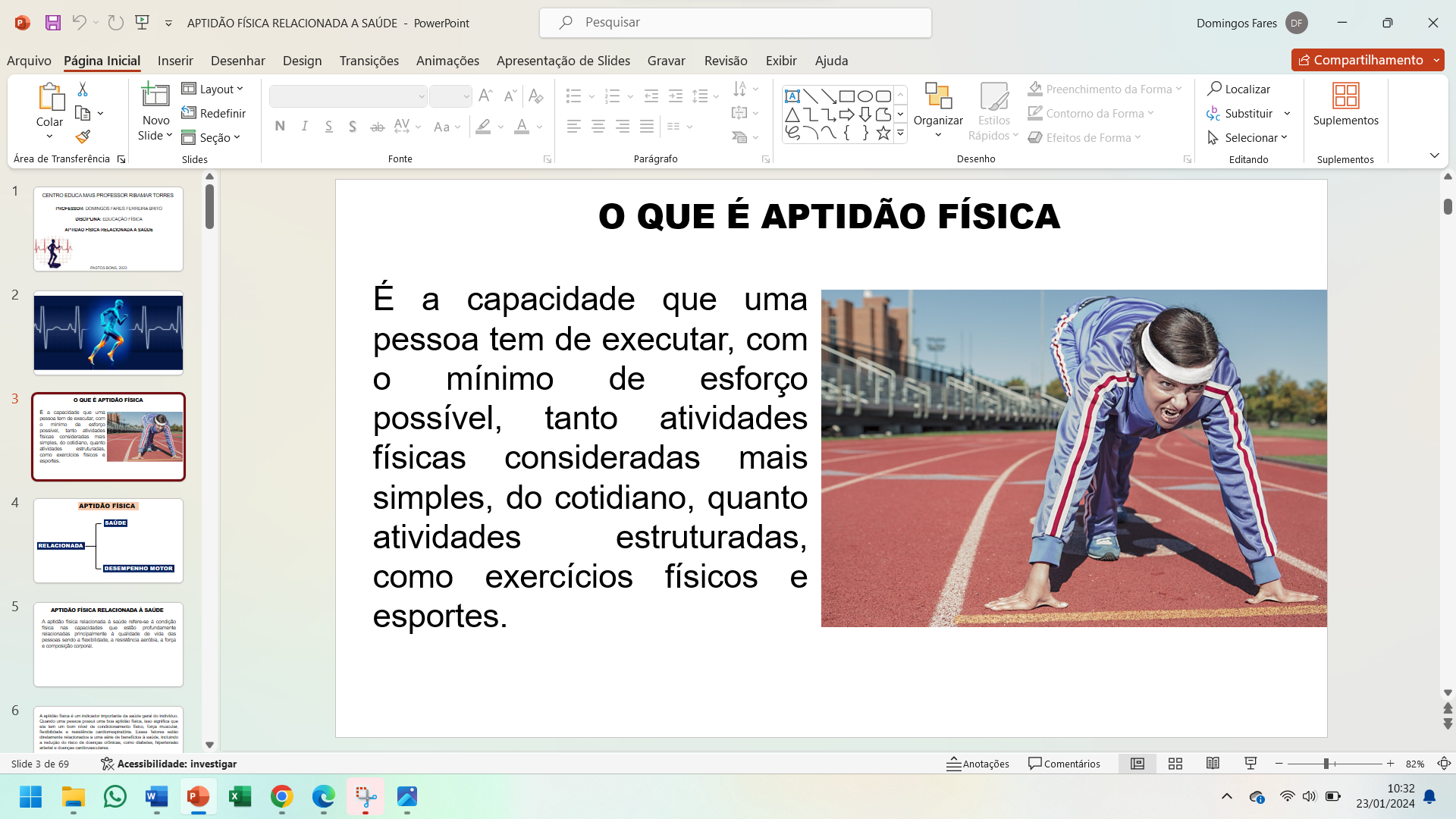Image resolution: width=1456 pixels, height=819 pixels.
Task: Insert a text box shape
Action: click(792, 96)
